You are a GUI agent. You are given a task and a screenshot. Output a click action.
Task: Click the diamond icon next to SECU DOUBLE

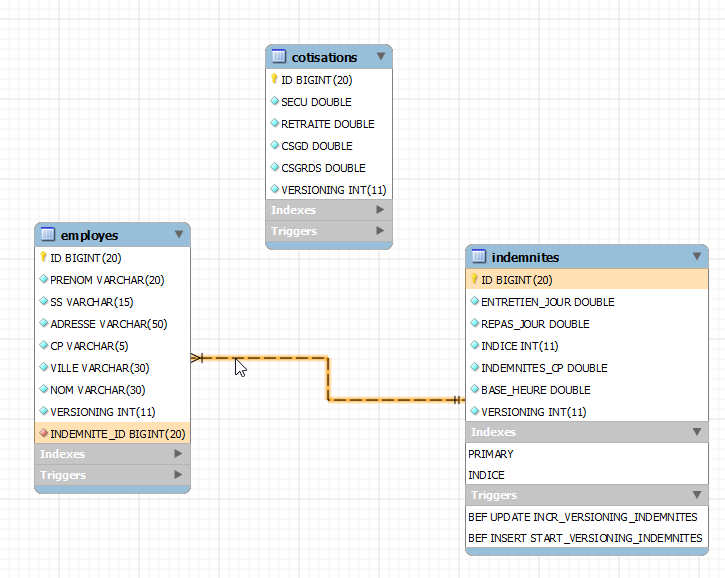coord(275,102)
